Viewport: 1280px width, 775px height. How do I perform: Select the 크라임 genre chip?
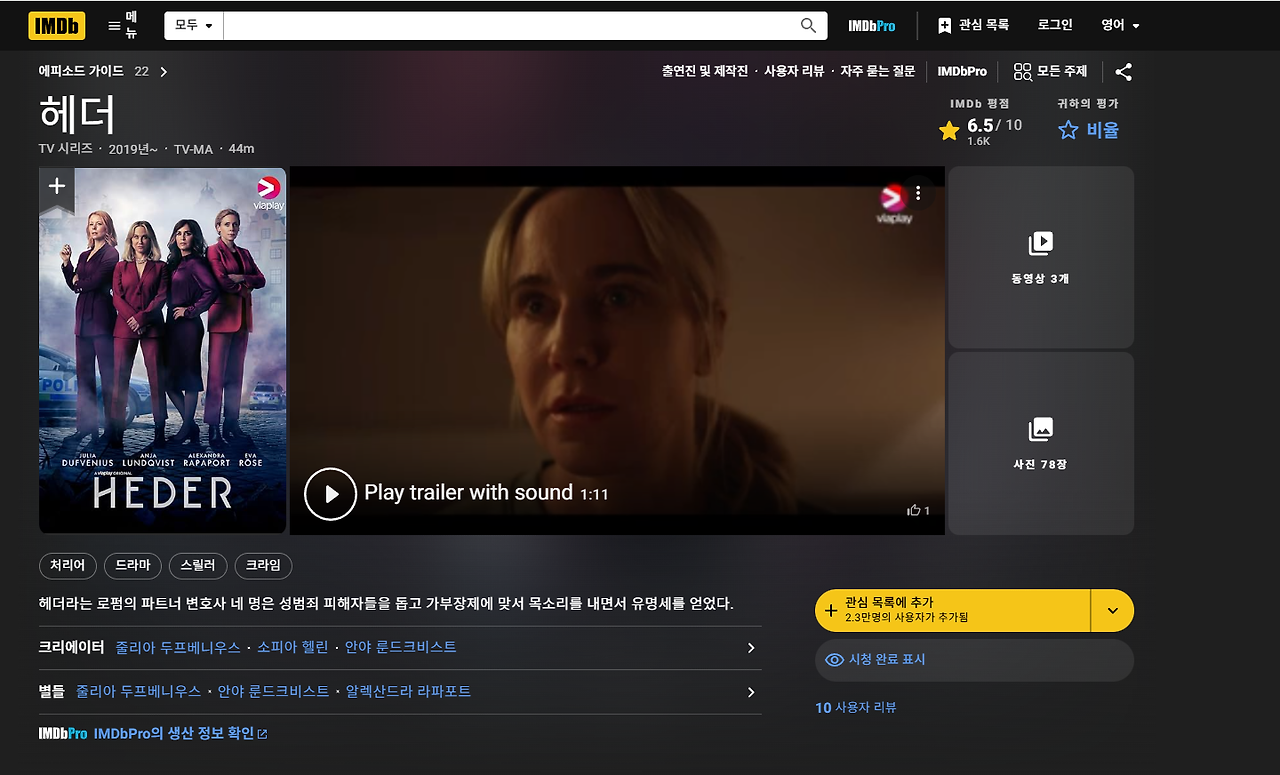(x=263, y=566)
